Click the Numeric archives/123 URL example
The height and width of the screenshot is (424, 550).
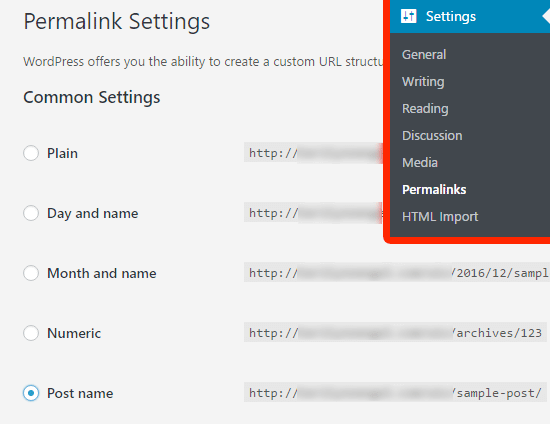pyautogui.click(x=395, y=332)
